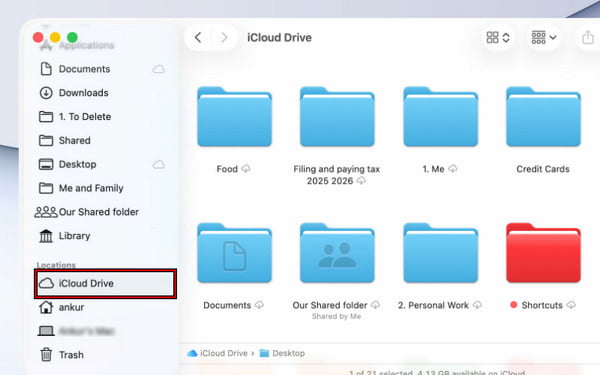Click the cloud status icon beside sidebar Desktop

coord(159,165)
